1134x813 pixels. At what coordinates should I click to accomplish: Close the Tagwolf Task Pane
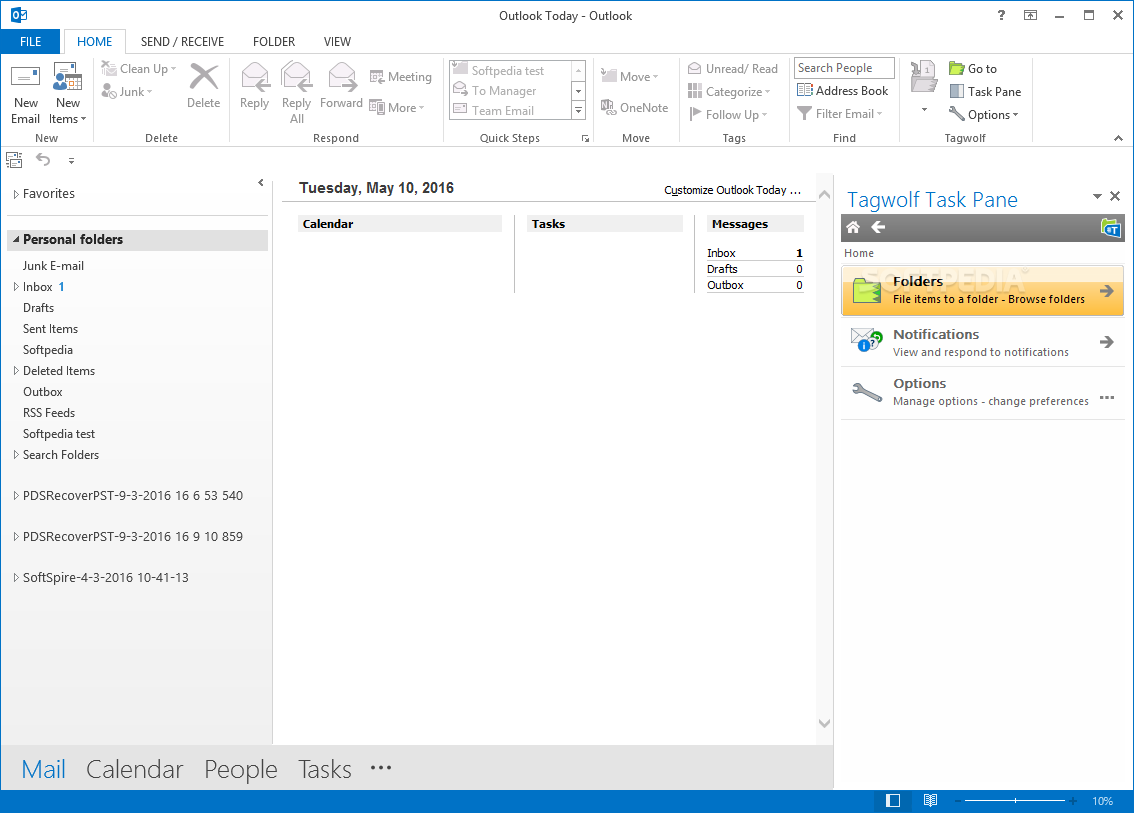(x=1114, y=196)
